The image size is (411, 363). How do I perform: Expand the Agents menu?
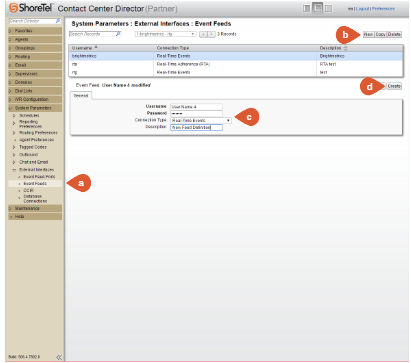pos(35,39)
